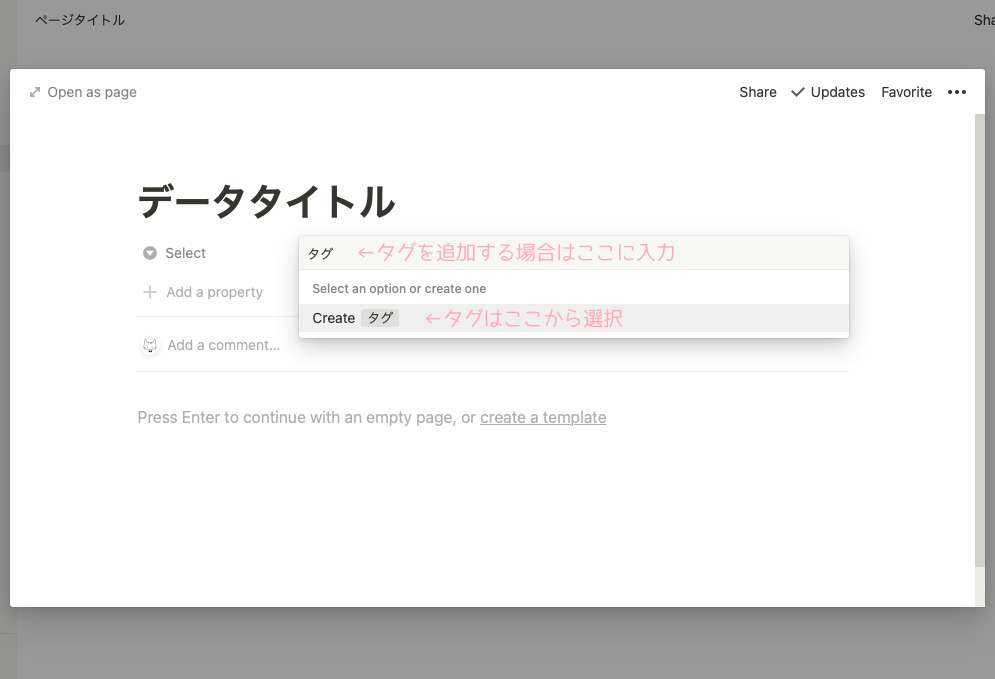The height and width of the screenshot is (679, 995).
Task: Click the cat avatar beside Add a comment
Action: (x=149, y=344)
